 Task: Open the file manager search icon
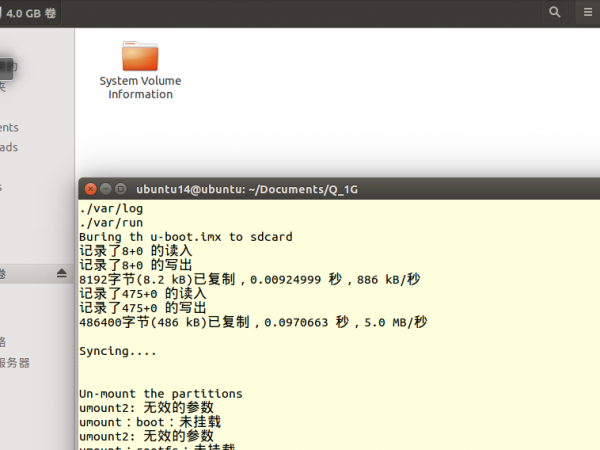click(x=555, y=12)
